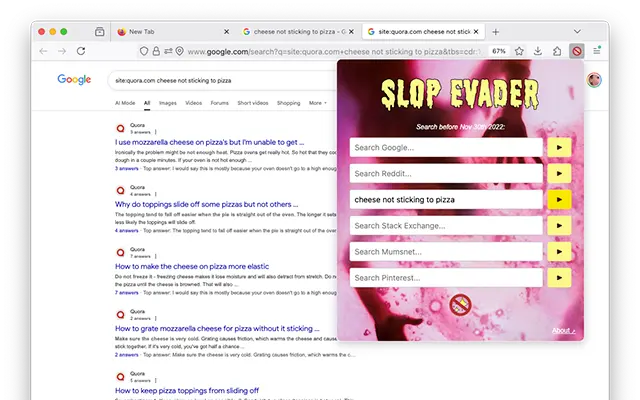640x400 pixels.
Task: Bookmark this page with star icon
Action: [x=519, y=51]
